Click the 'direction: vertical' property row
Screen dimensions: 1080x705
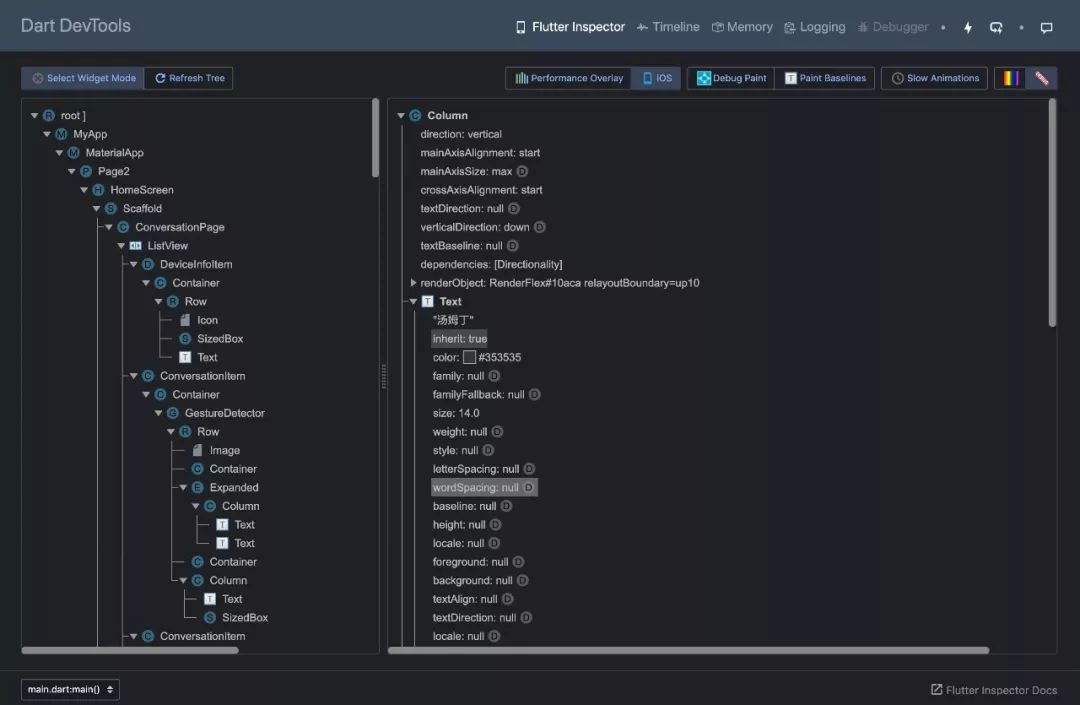pyautogui.click(x=461, y=134)
